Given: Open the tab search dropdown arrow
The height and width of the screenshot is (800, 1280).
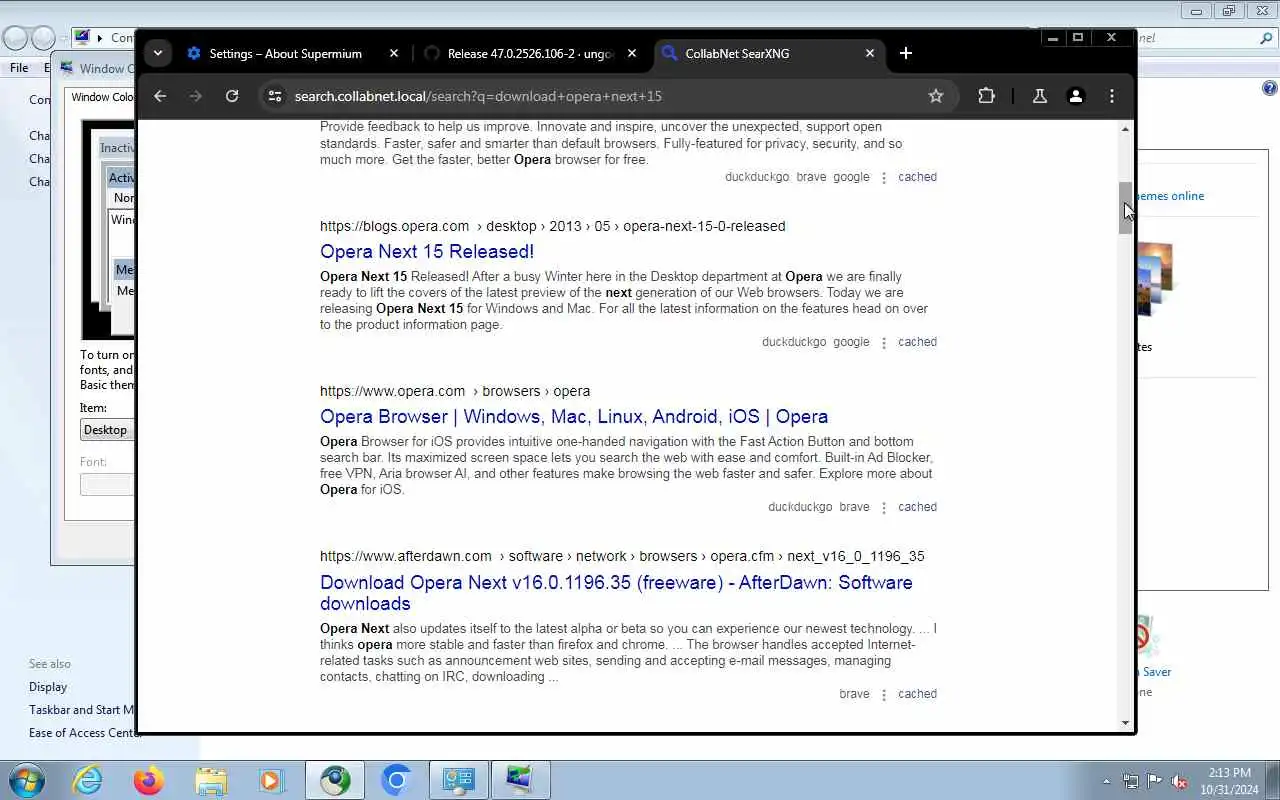Looking at the screenshot, I should [x=158, y=53].
